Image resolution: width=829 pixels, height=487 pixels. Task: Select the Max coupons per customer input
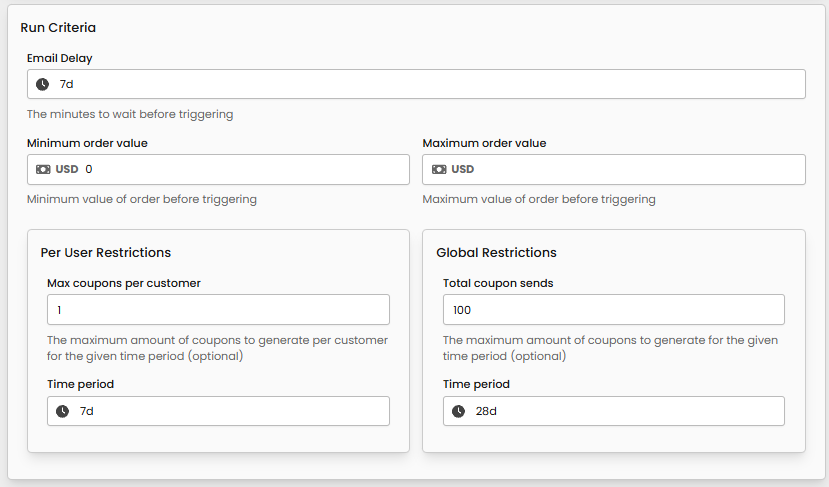point(218,310)
